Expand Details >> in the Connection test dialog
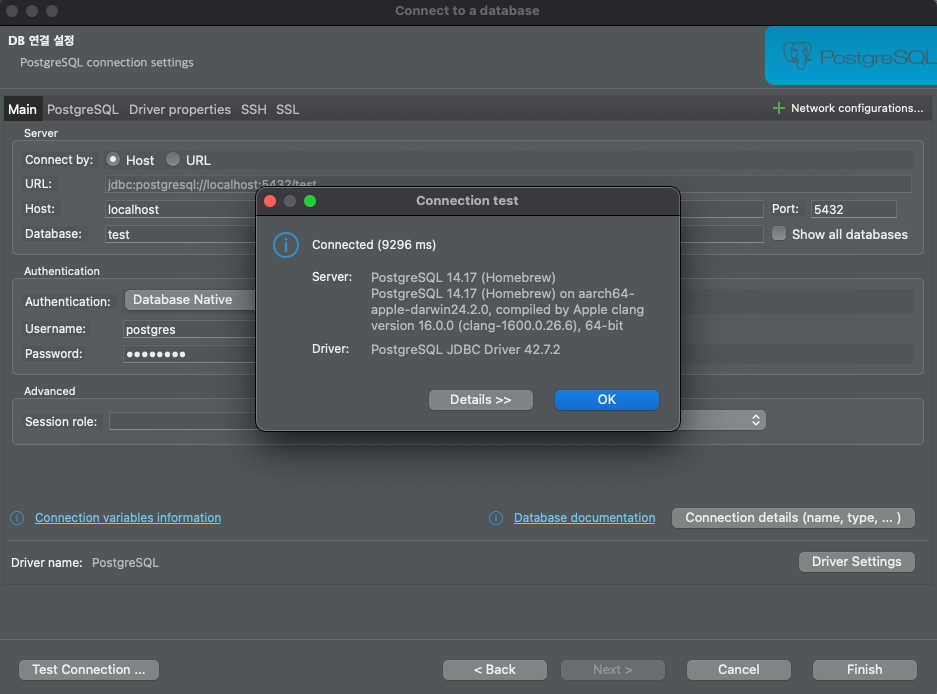 (x=480, y=400)
